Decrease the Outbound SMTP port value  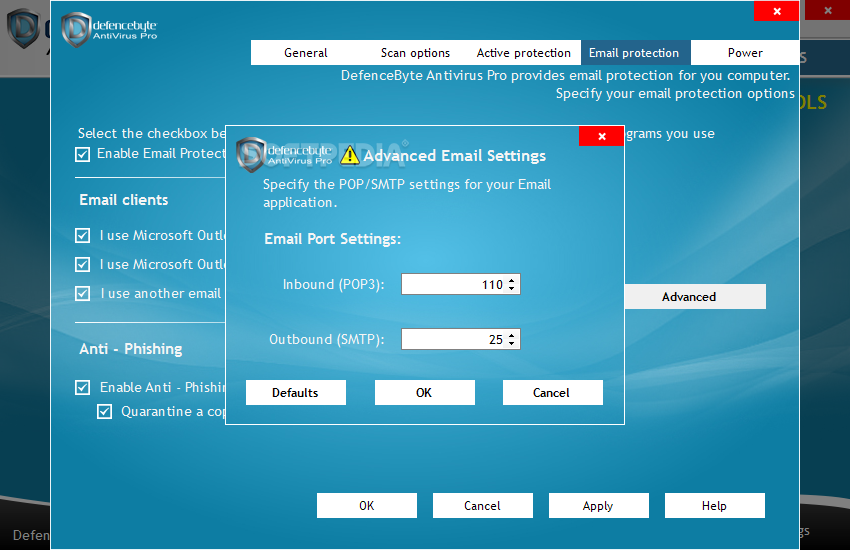pos(512,344)
